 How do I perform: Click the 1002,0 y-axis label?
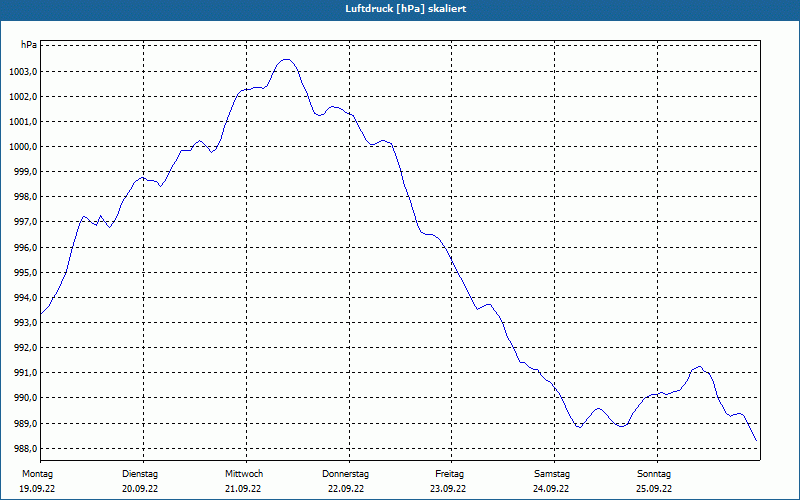pyautogui.click(x=23, y=96)
